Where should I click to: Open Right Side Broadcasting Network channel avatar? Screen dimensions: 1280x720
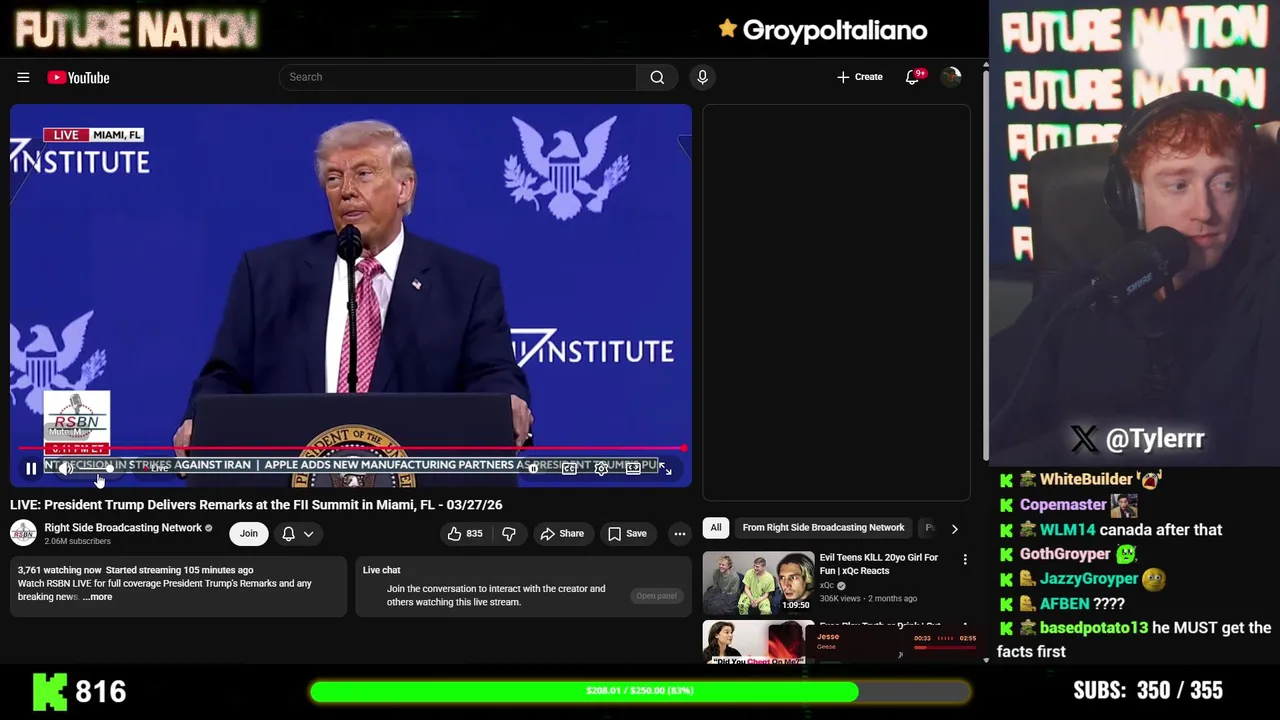click(x=23, y=533)
